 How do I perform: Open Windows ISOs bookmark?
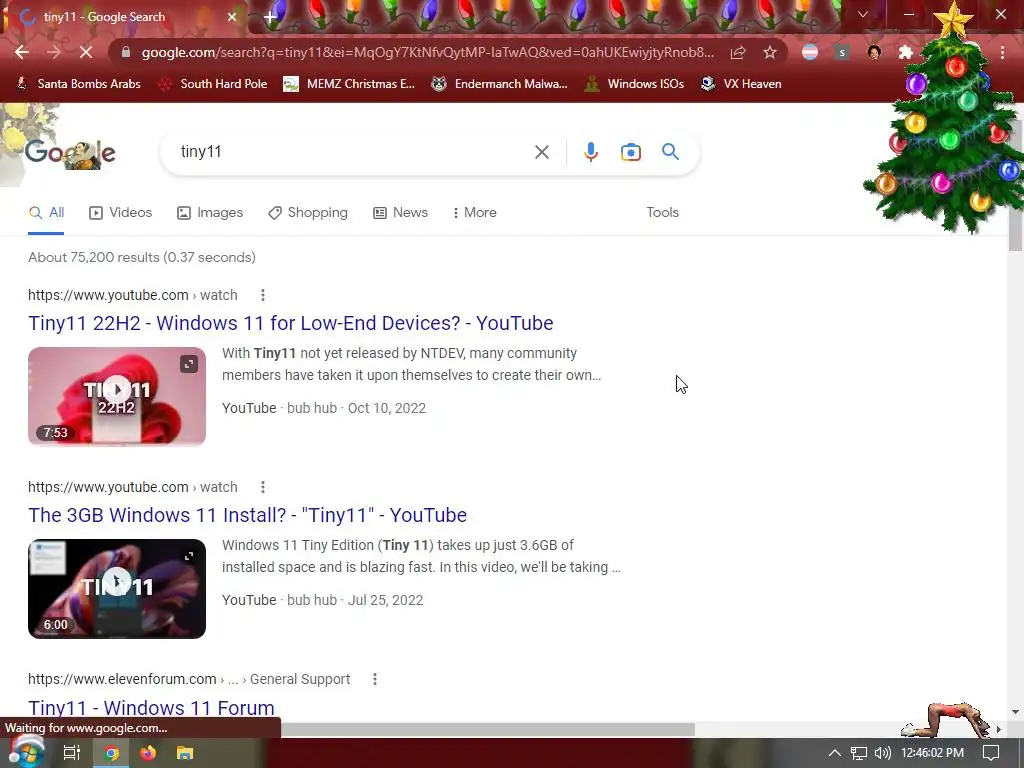point(634,84)
